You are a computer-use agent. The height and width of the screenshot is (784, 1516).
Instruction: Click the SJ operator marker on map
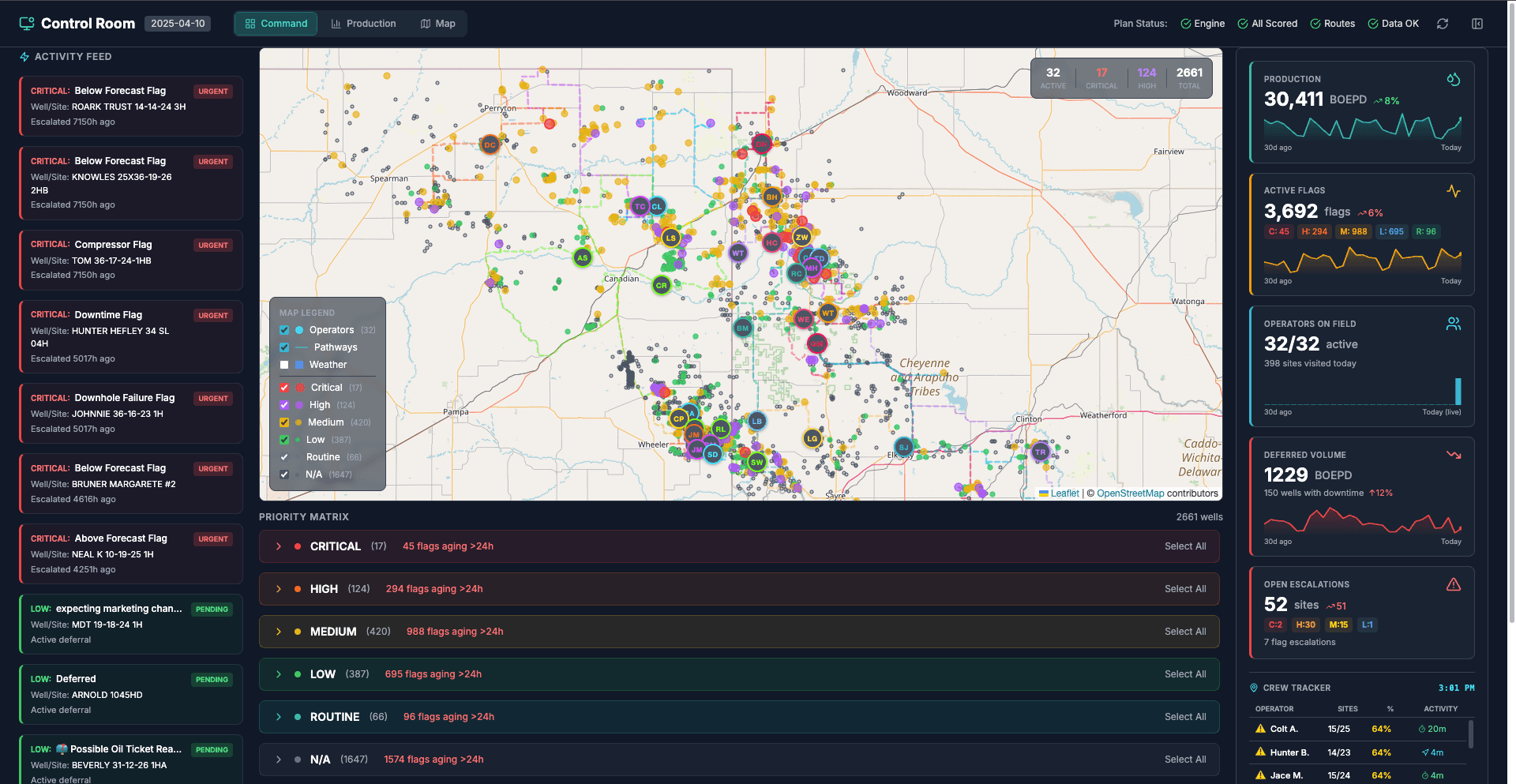tap(904, 447)
